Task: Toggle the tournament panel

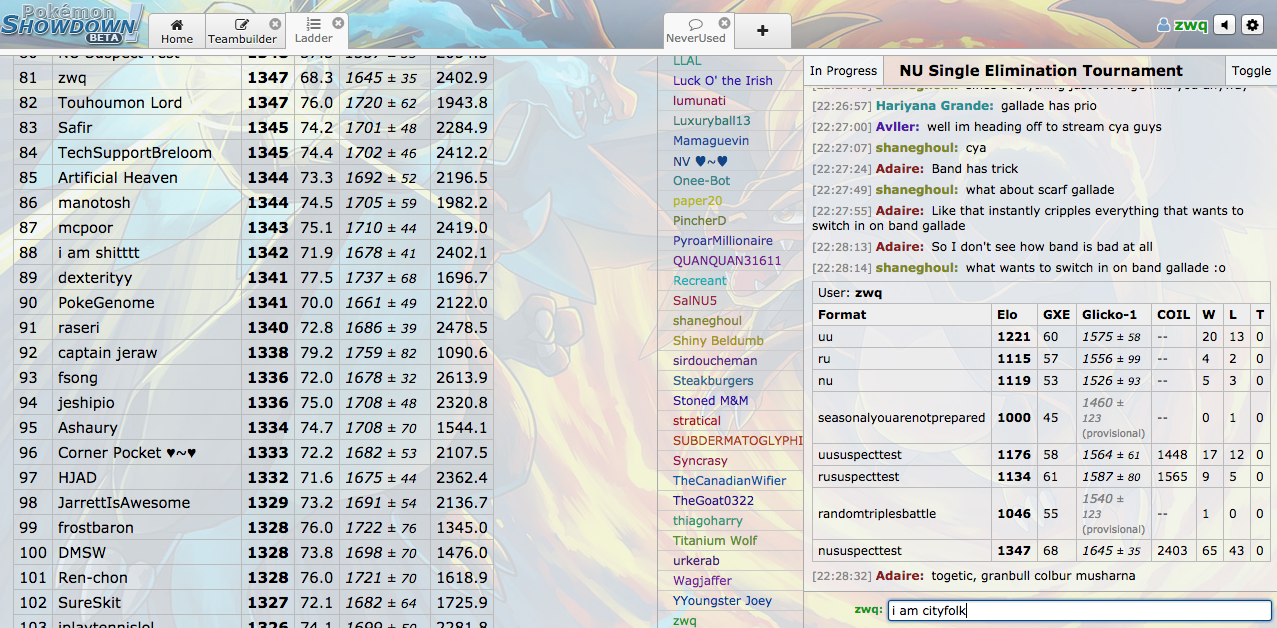Action: [1251, 71]
